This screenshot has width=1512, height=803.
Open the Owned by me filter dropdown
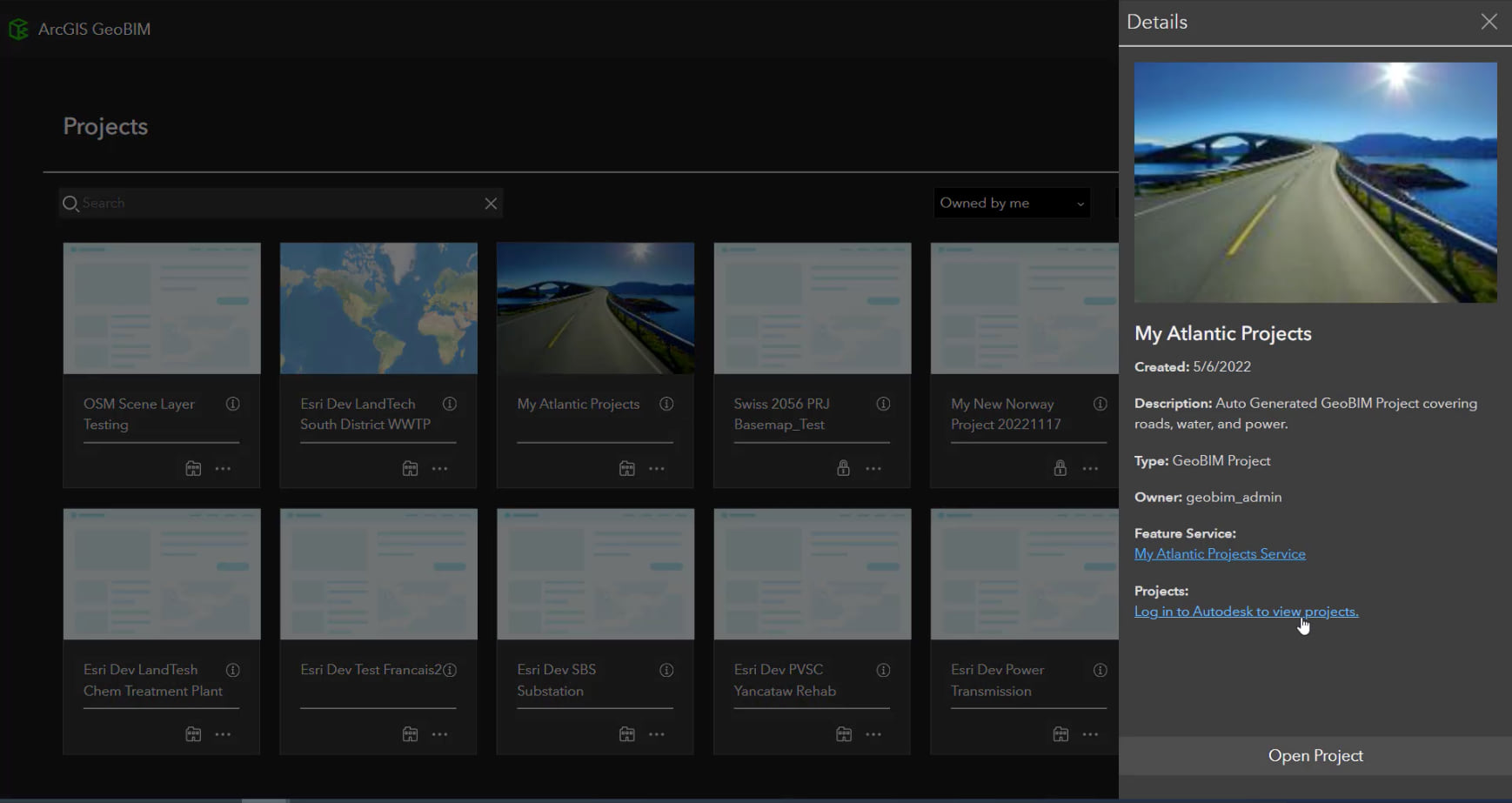coord(1012,204)
